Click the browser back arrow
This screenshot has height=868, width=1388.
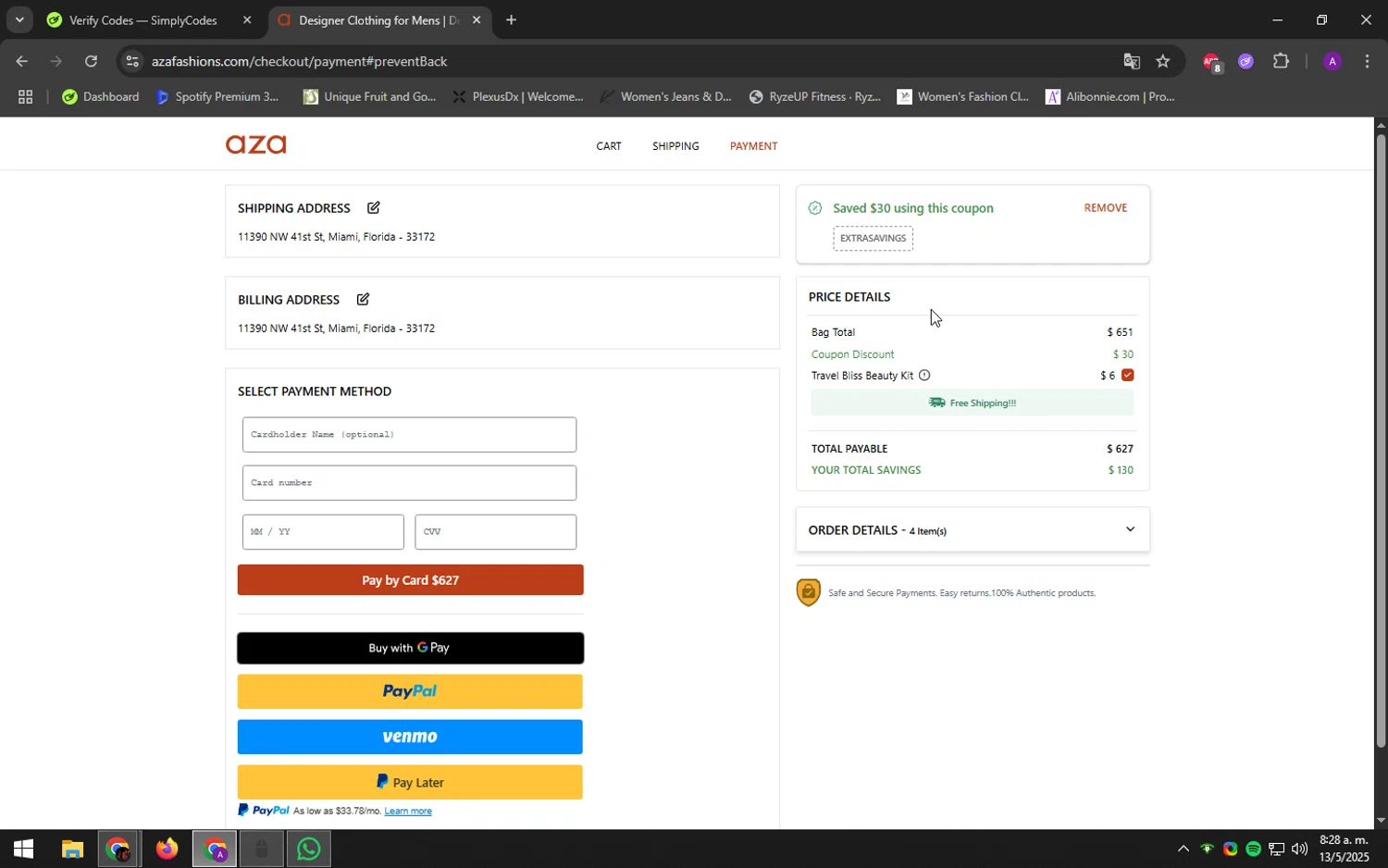[x=21, y=61]
